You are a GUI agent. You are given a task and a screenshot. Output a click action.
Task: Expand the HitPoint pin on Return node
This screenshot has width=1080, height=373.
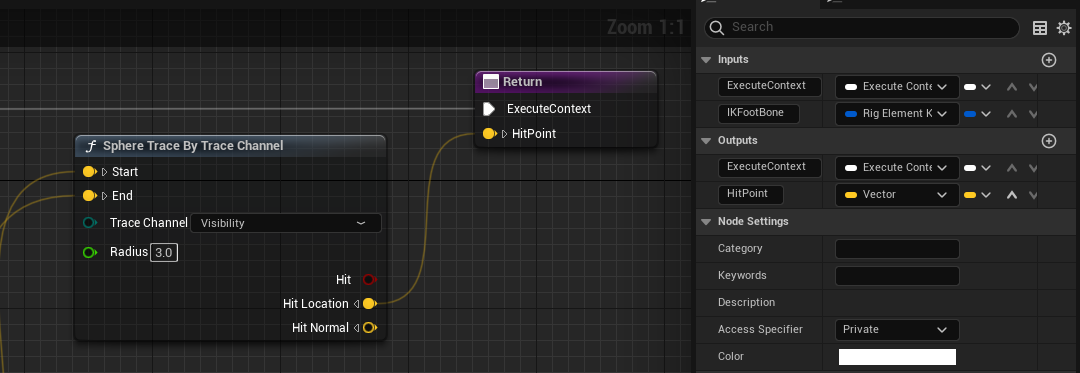(505, 134)
